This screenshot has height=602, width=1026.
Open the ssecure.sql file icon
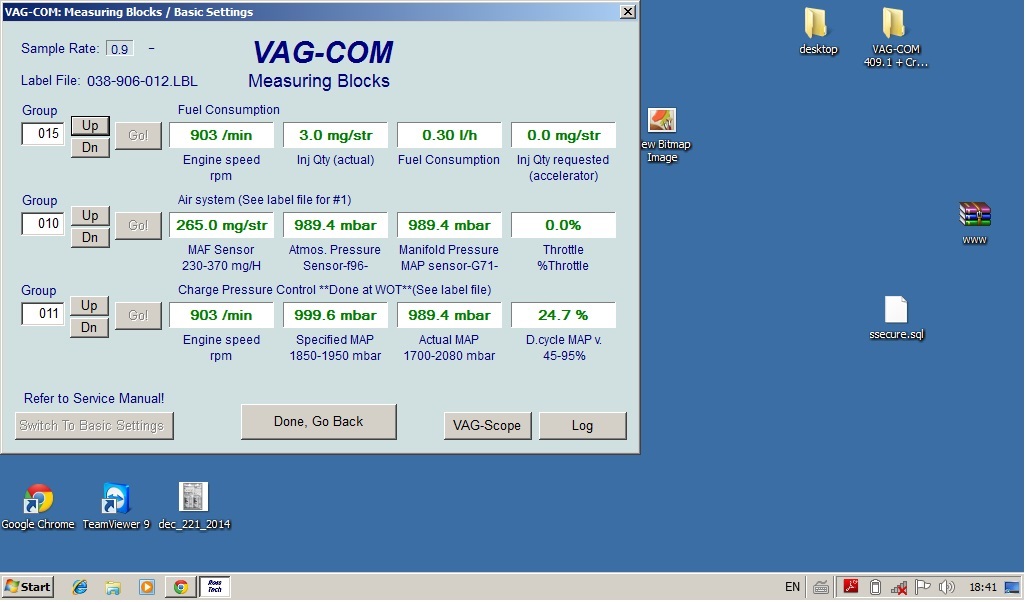(x=896, y=311)
